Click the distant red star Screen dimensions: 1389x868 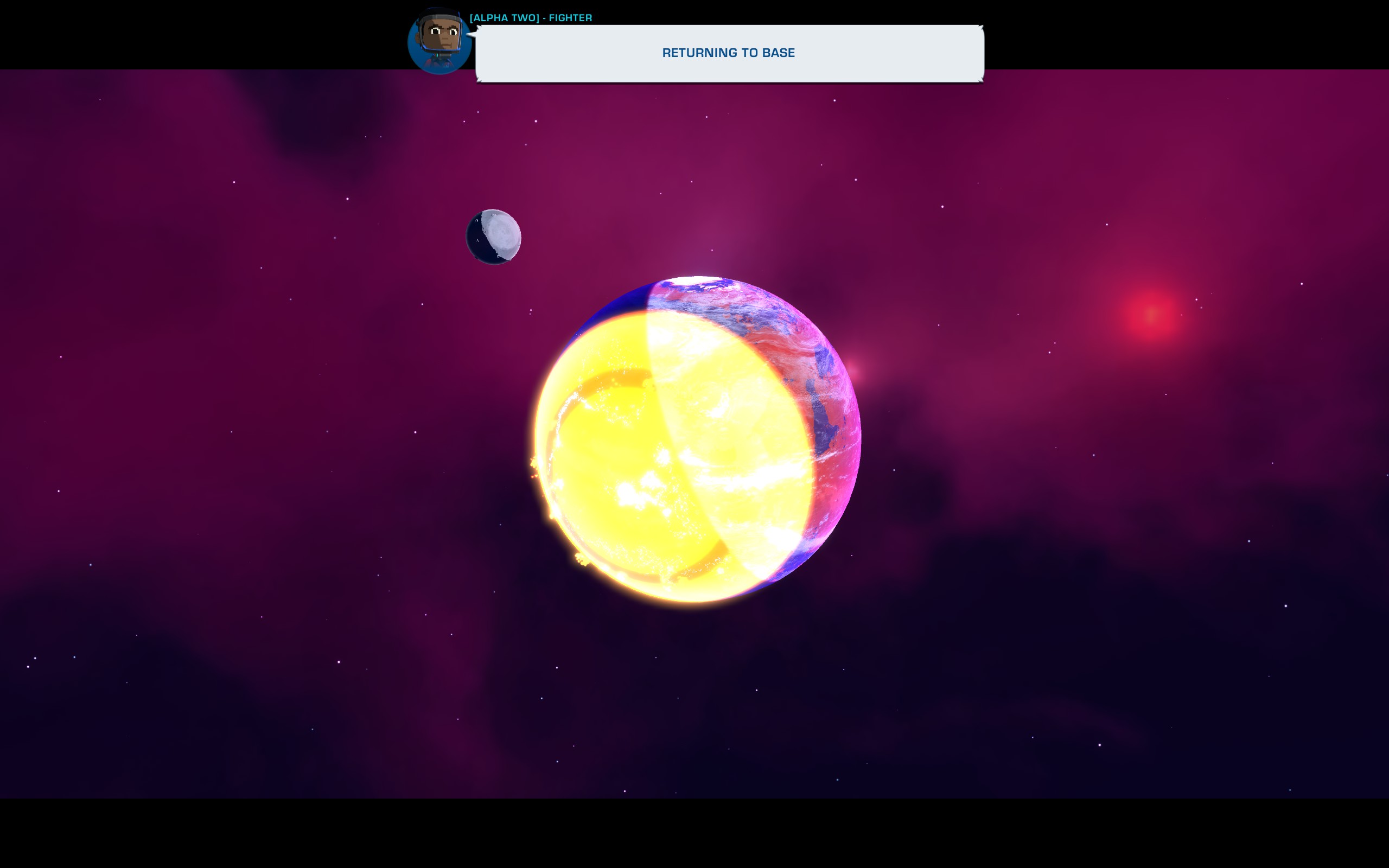point(1152,315)
